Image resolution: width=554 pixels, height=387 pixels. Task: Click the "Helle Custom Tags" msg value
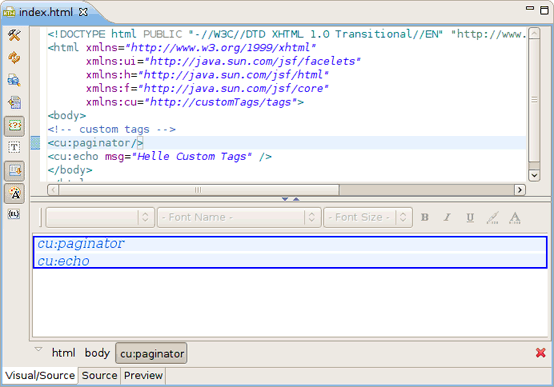point(192,156)
